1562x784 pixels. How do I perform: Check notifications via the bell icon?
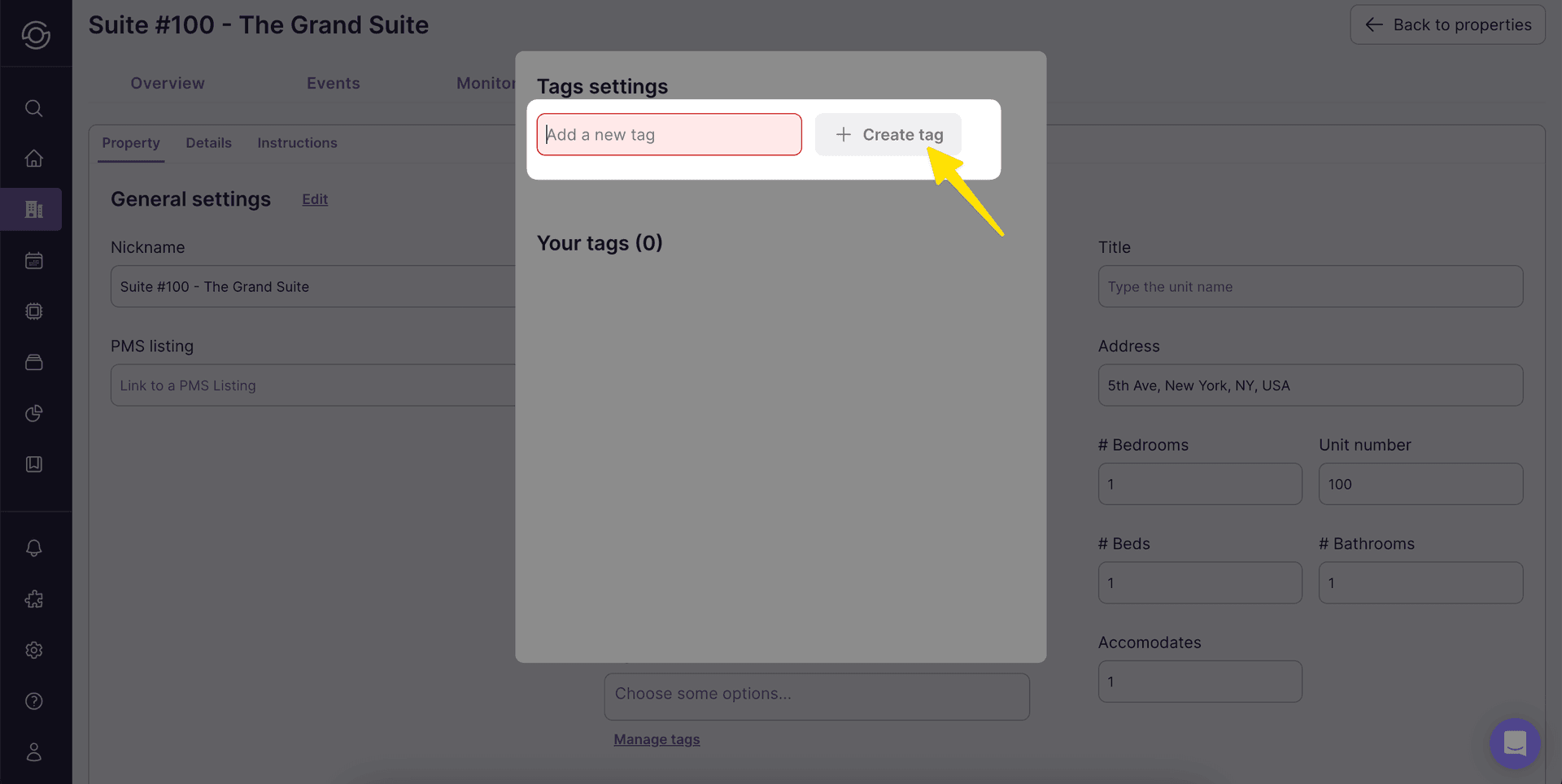coord(33,547)
